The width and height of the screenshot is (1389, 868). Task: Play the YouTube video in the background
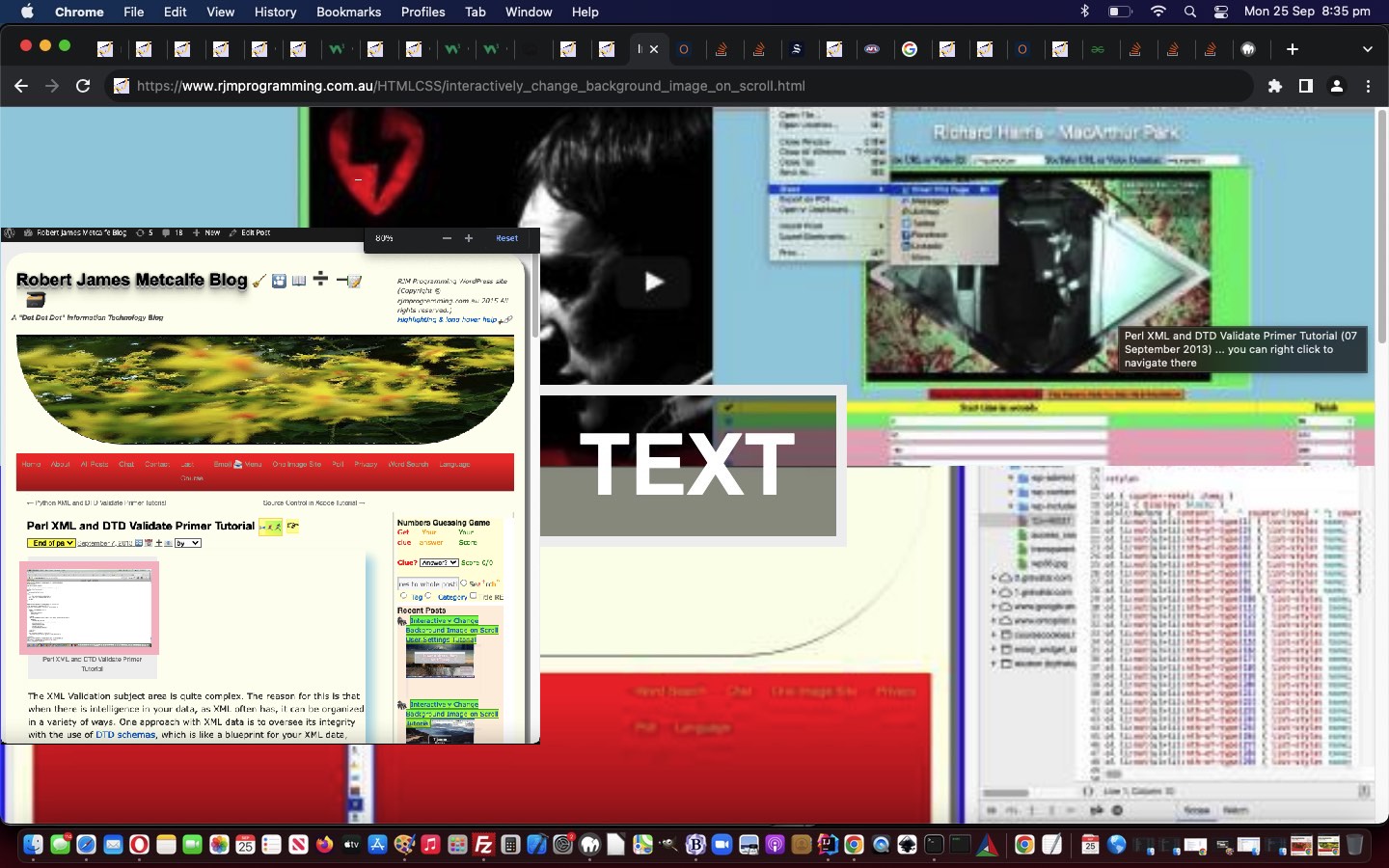click(x=653, y=281)
